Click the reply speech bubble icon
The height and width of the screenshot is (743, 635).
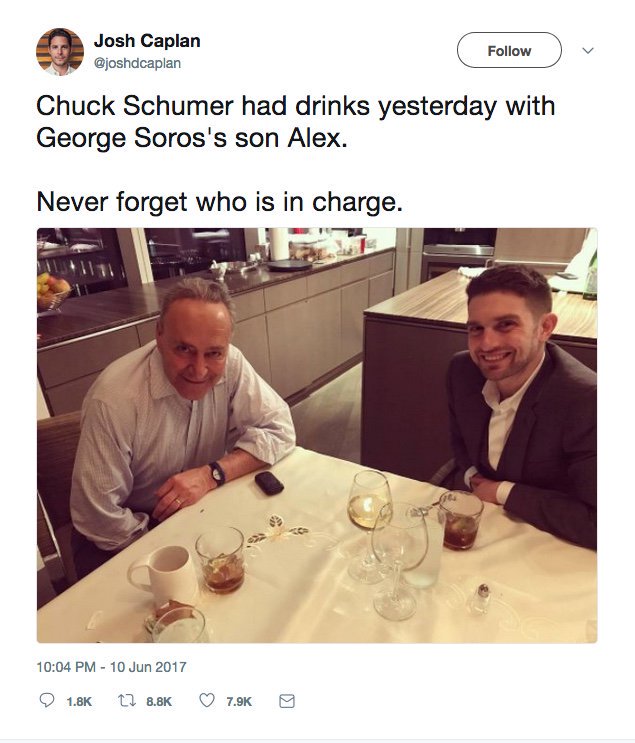(46, 702)
